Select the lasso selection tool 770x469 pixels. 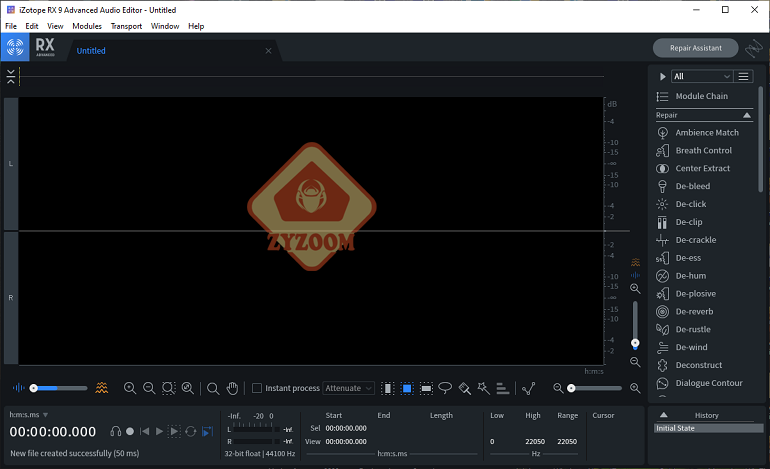click(445, 388)
